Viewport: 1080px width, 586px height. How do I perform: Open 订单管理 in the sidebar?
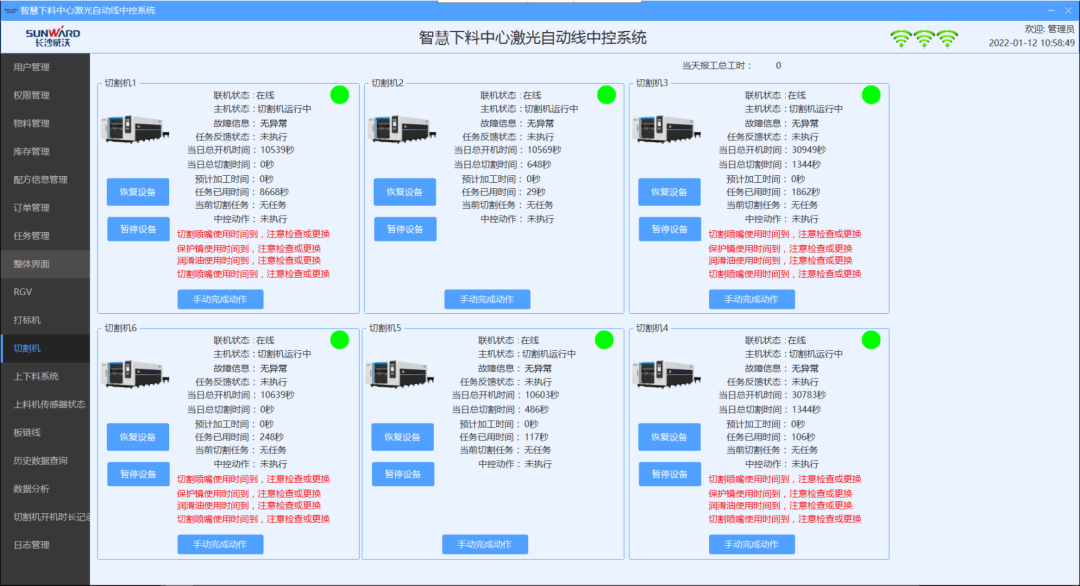click(x=45, y=207)
